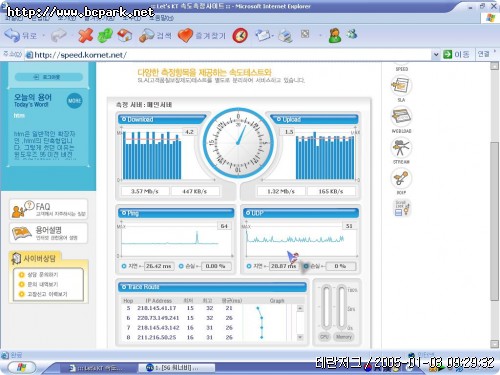Open the Mail envelope toolbar icon
Viewport: 500px width, 375px height.
[x=263, y=35]
